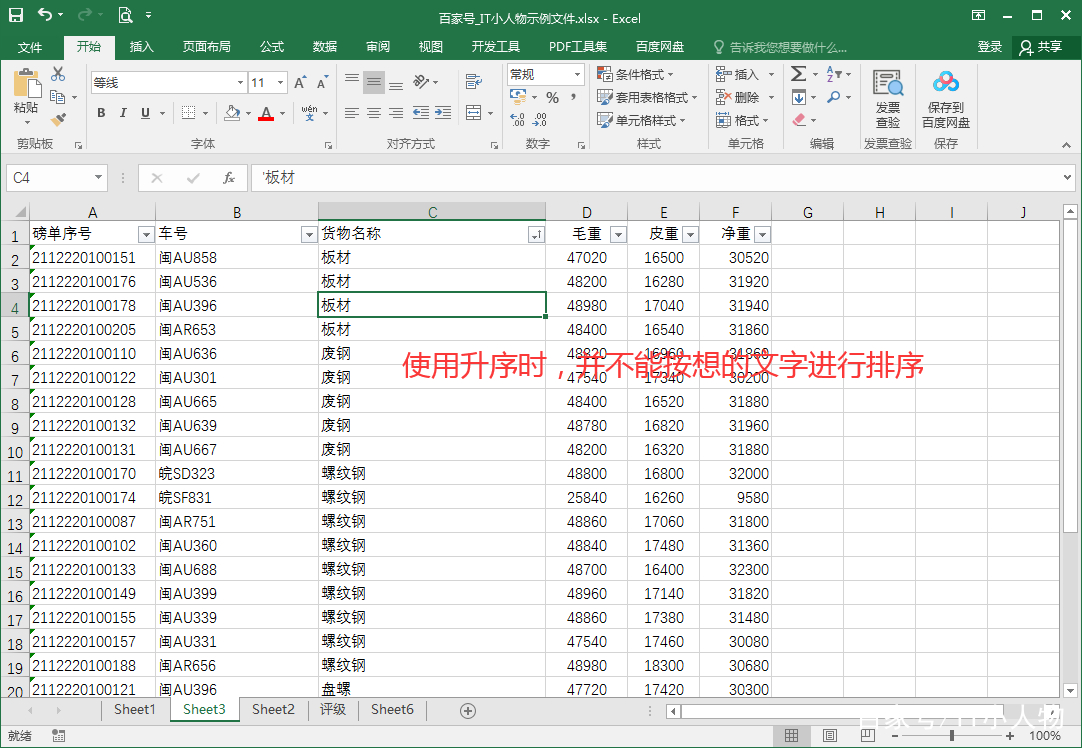Image resolution: width=1082 pixels, height=748 pixels.
Task: Open Print Preview from quick access toolbar
Action: [x=125, y=14]
